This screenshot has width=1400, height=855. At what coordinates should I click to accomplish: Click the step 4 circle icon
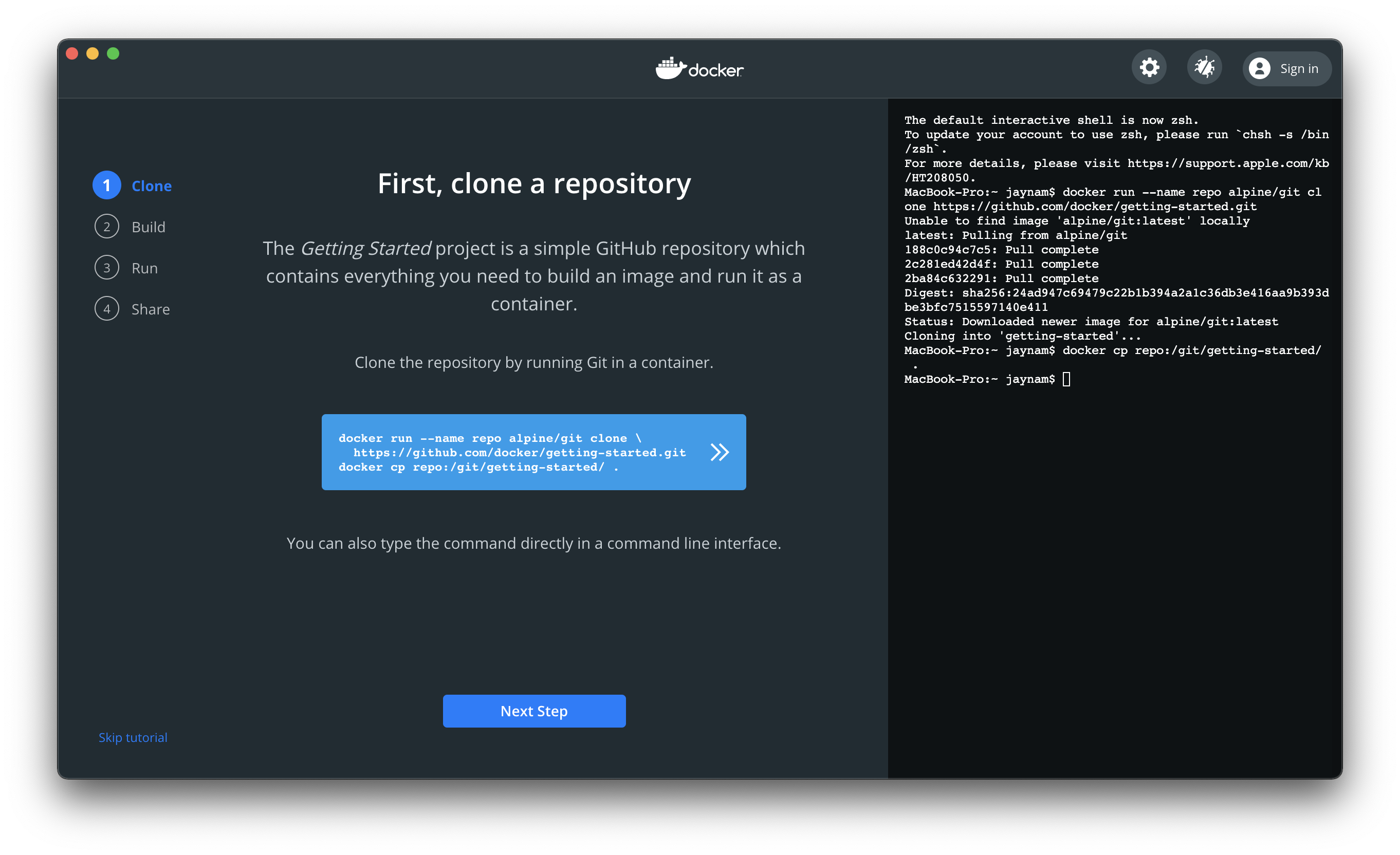(107, 309)
